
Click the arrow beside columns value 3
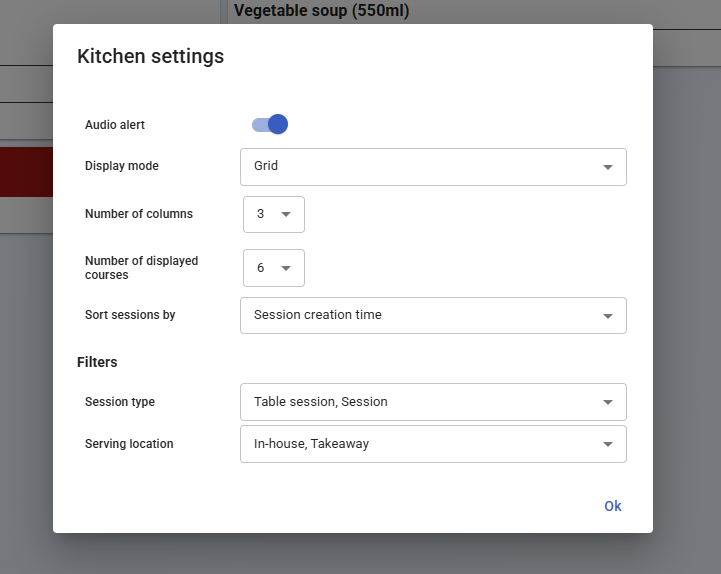coord(286,214)
